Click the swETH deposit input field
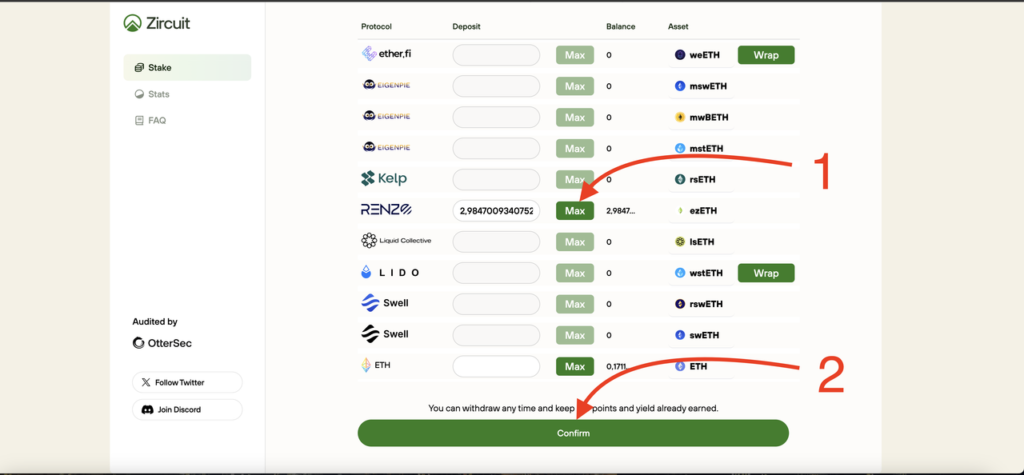 click(x=496, y=335)
